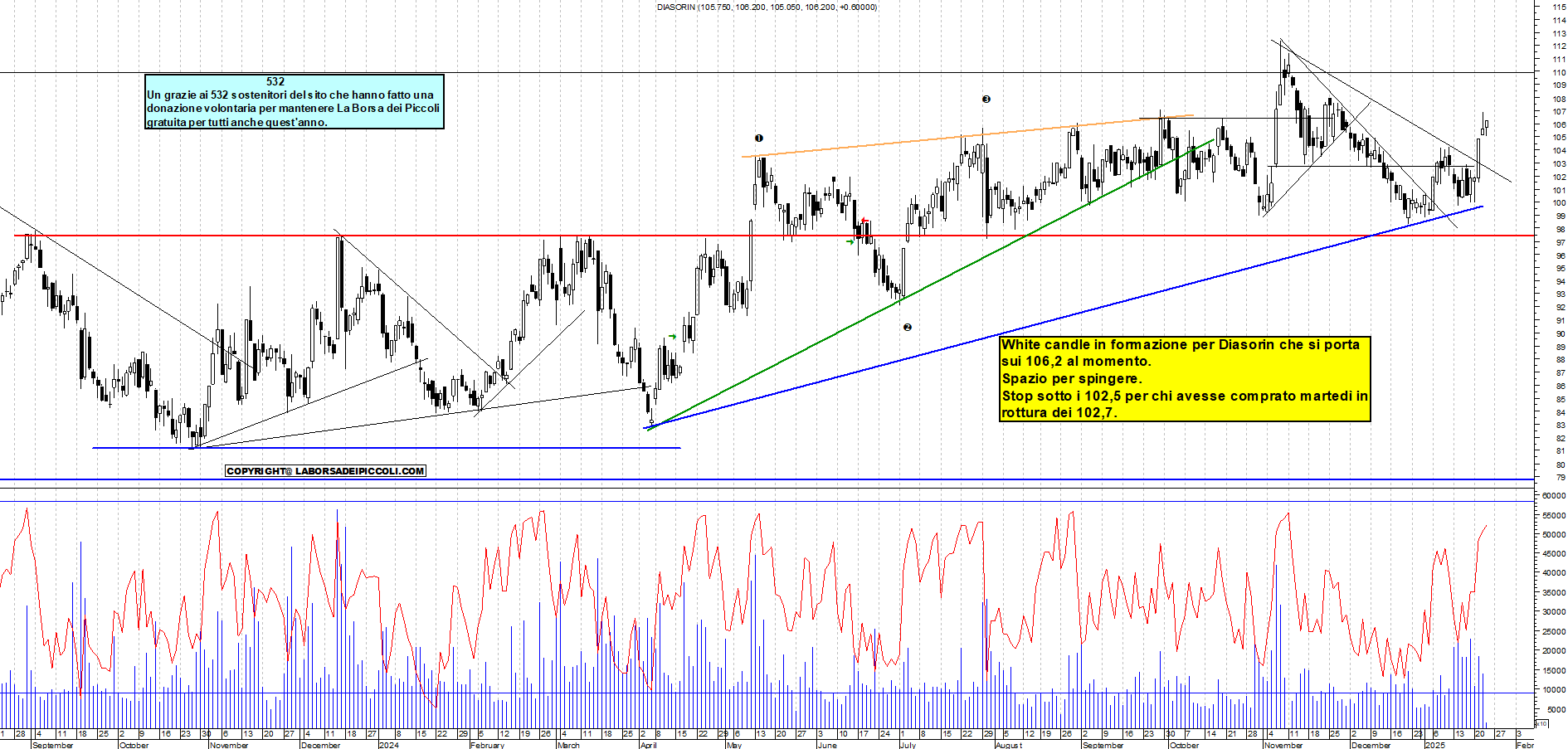Click the '2024' year label on time axis
The image size is (1568, 749).
tap(388, 745)
